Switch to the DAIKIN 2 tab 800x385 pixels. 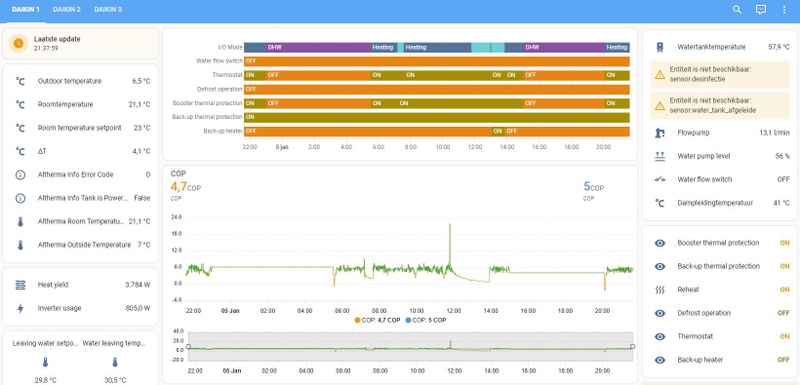[x=67, y=10]
